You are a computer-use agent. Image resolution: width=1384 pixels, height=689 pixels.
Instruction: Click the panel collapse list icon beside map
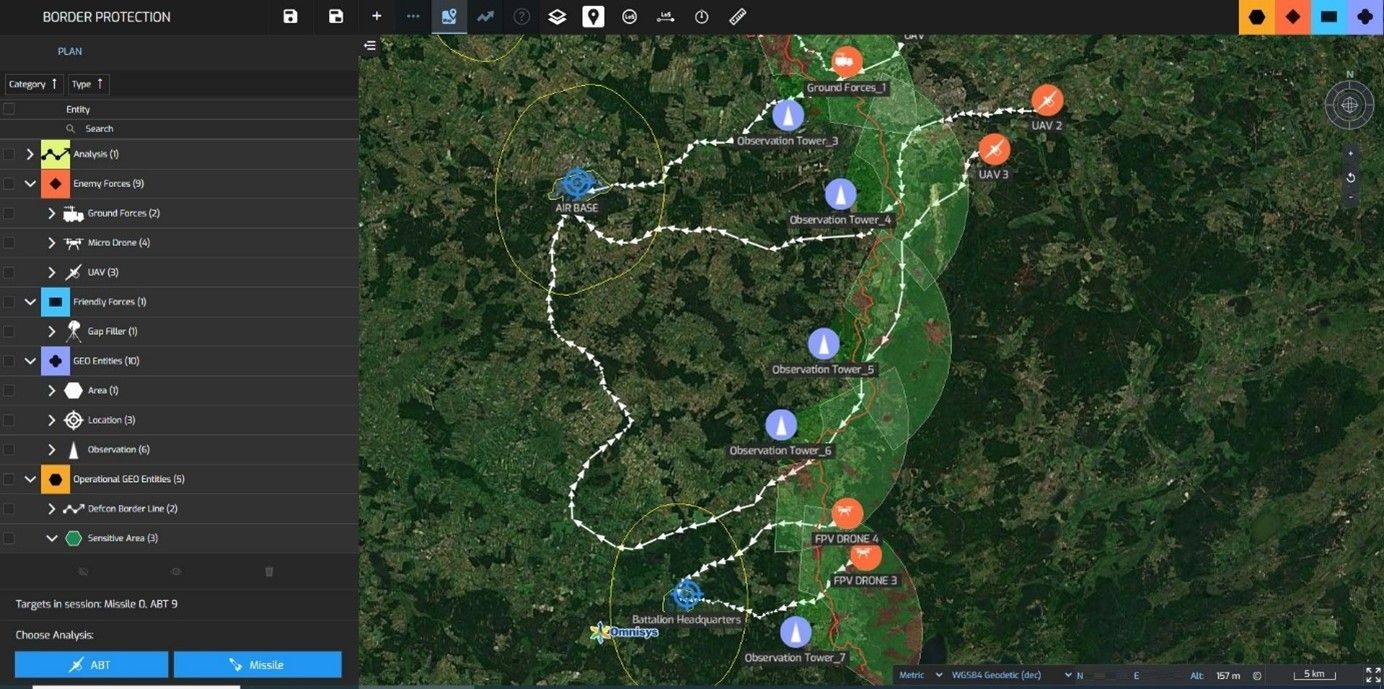coord(370,45)
